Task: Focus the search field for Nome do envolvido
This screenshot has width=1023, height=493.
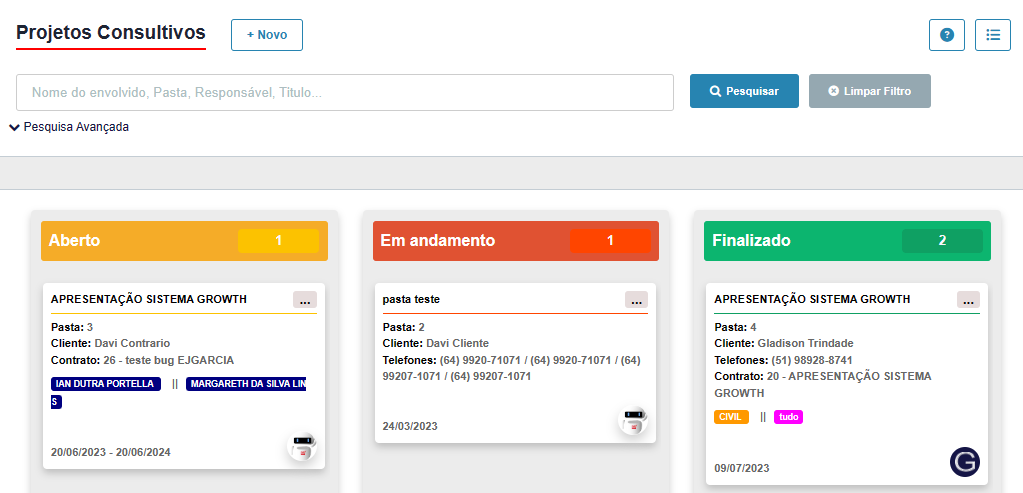Action: tap(345, 93)
